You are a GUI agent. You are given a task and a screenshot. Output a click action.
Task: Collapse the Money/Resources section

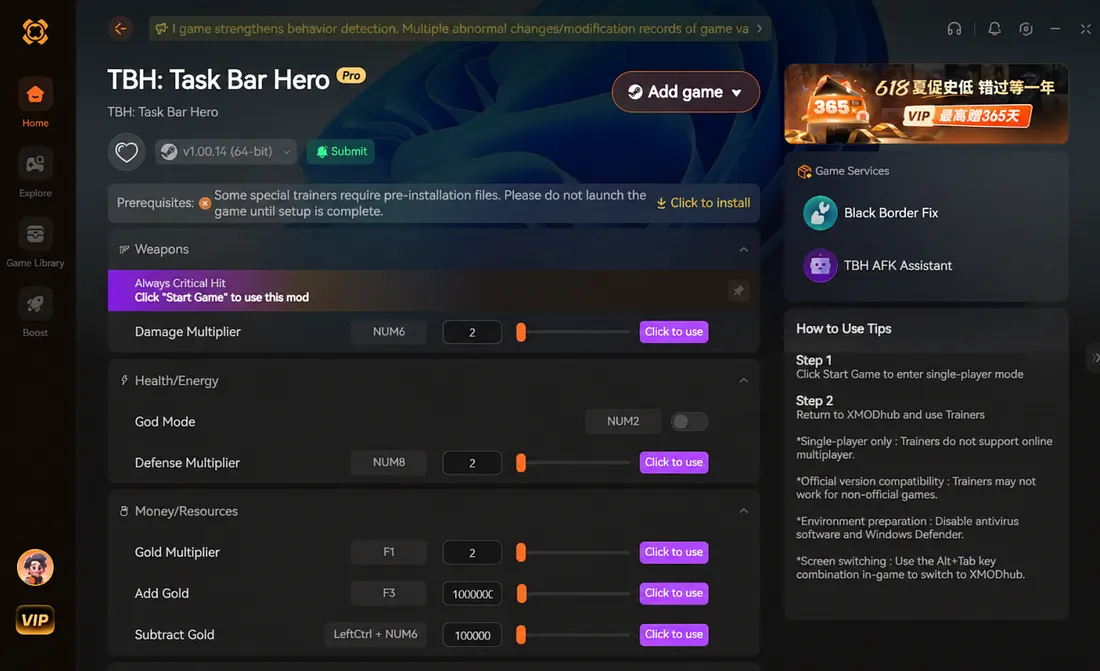(744, 511)
